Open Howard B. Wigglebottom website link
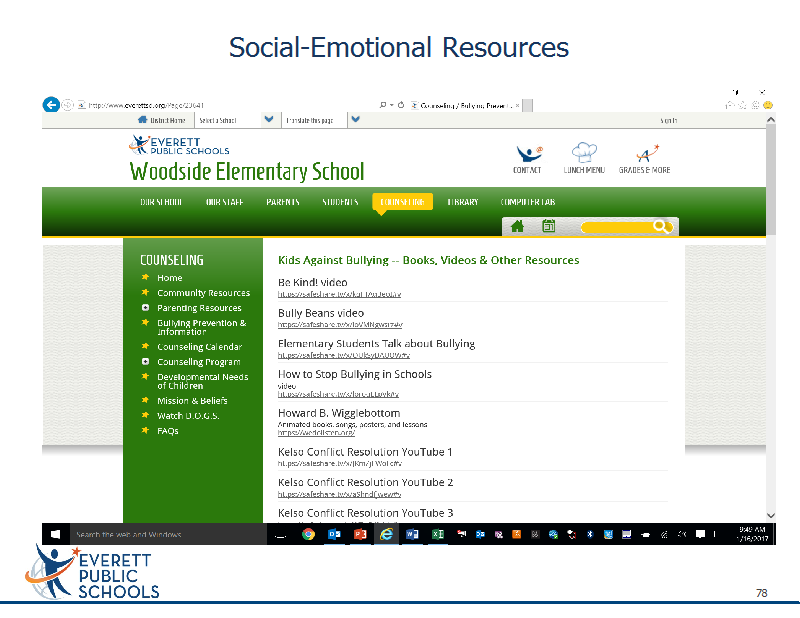 [x=316, y=432]
